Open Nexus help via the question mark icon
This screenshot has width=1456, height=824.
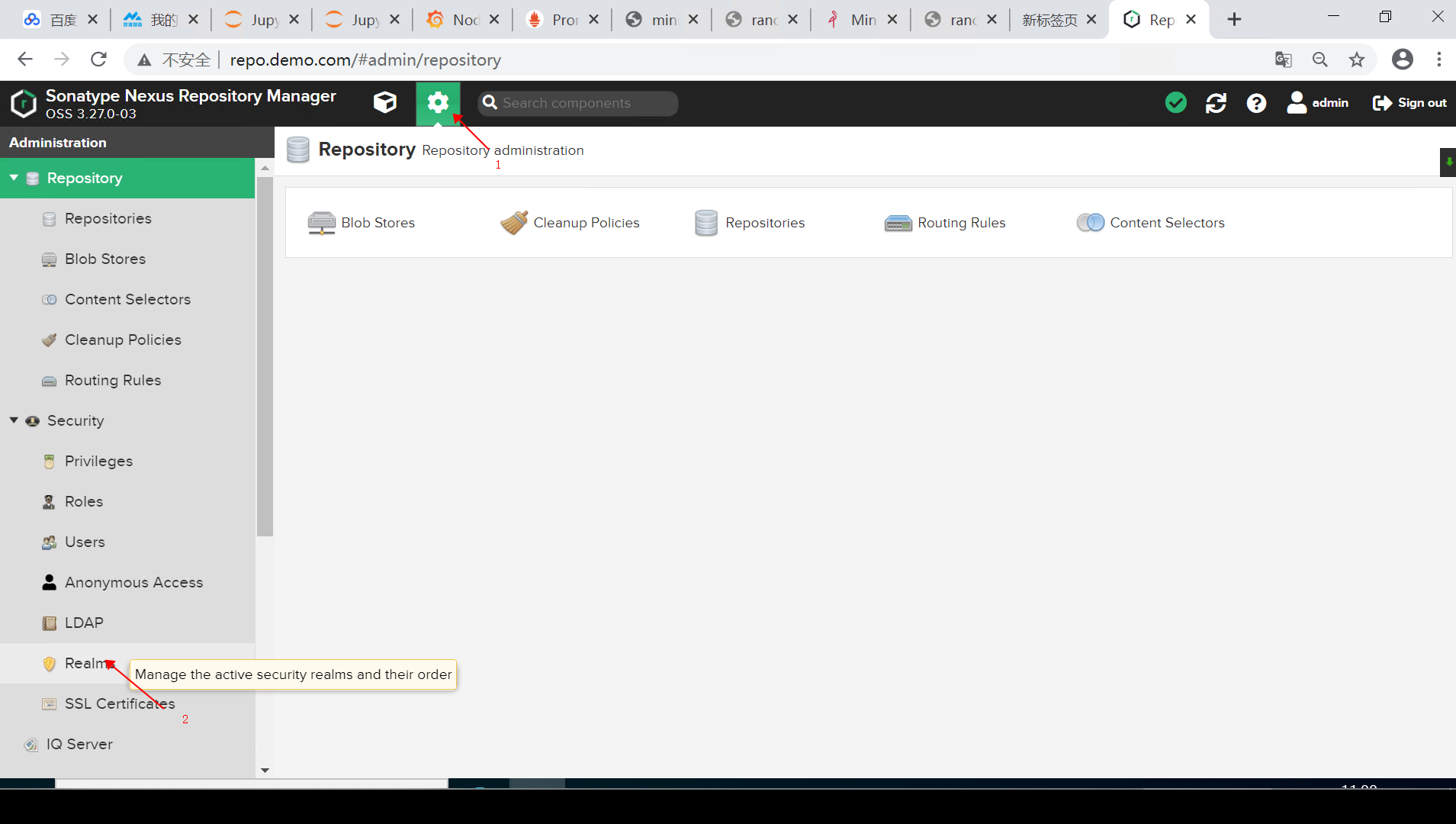click(x=1256, y=102)
